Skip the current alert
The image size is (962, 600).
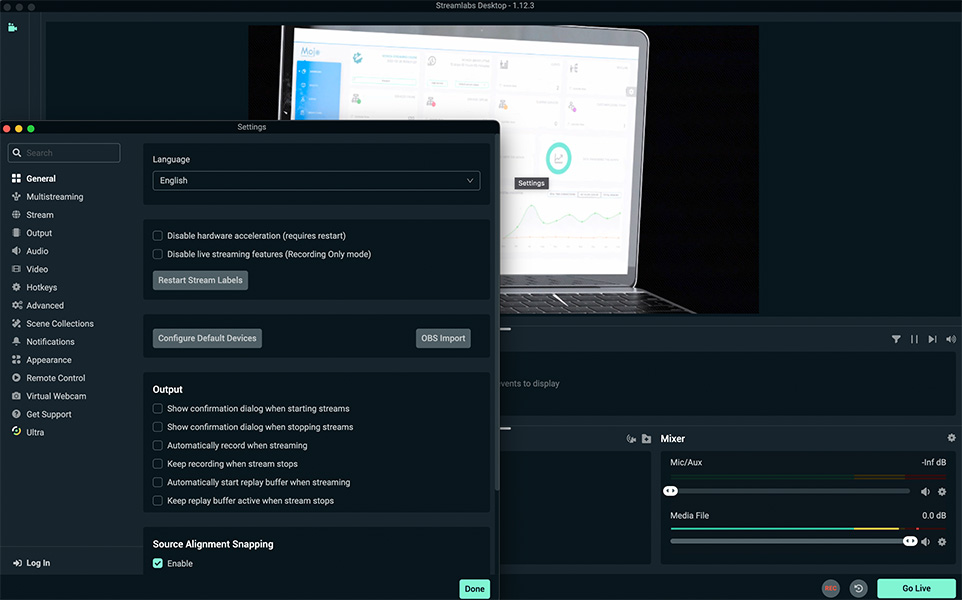coord(931,339)
